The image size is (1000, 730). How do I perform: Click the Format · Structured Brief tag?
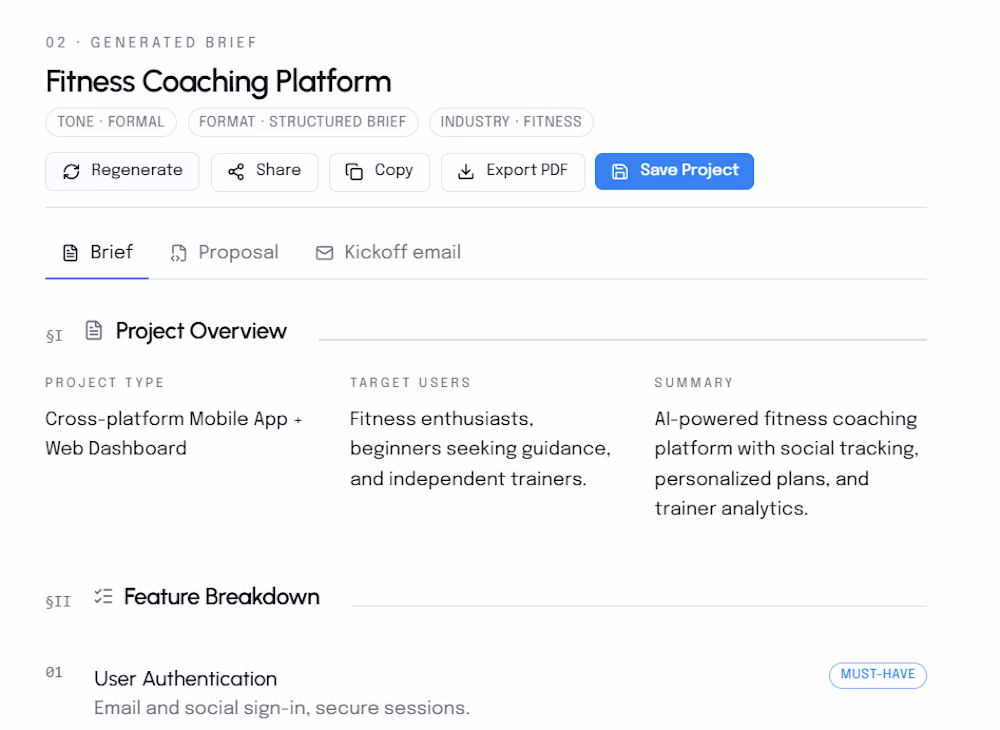pos(303,122)
